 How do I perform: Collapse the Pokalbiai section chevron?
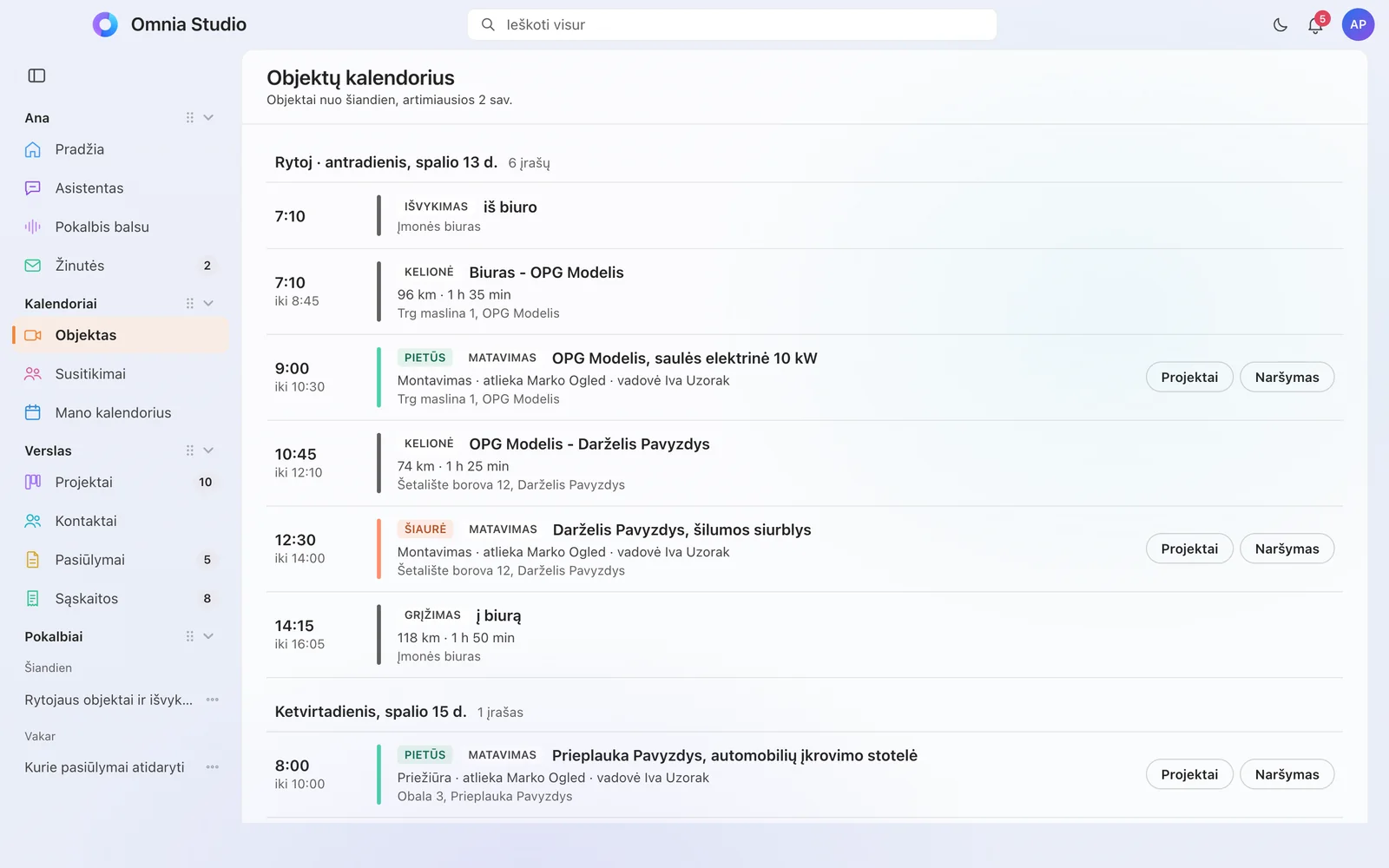pyautogui.click(x=208, y=636)
